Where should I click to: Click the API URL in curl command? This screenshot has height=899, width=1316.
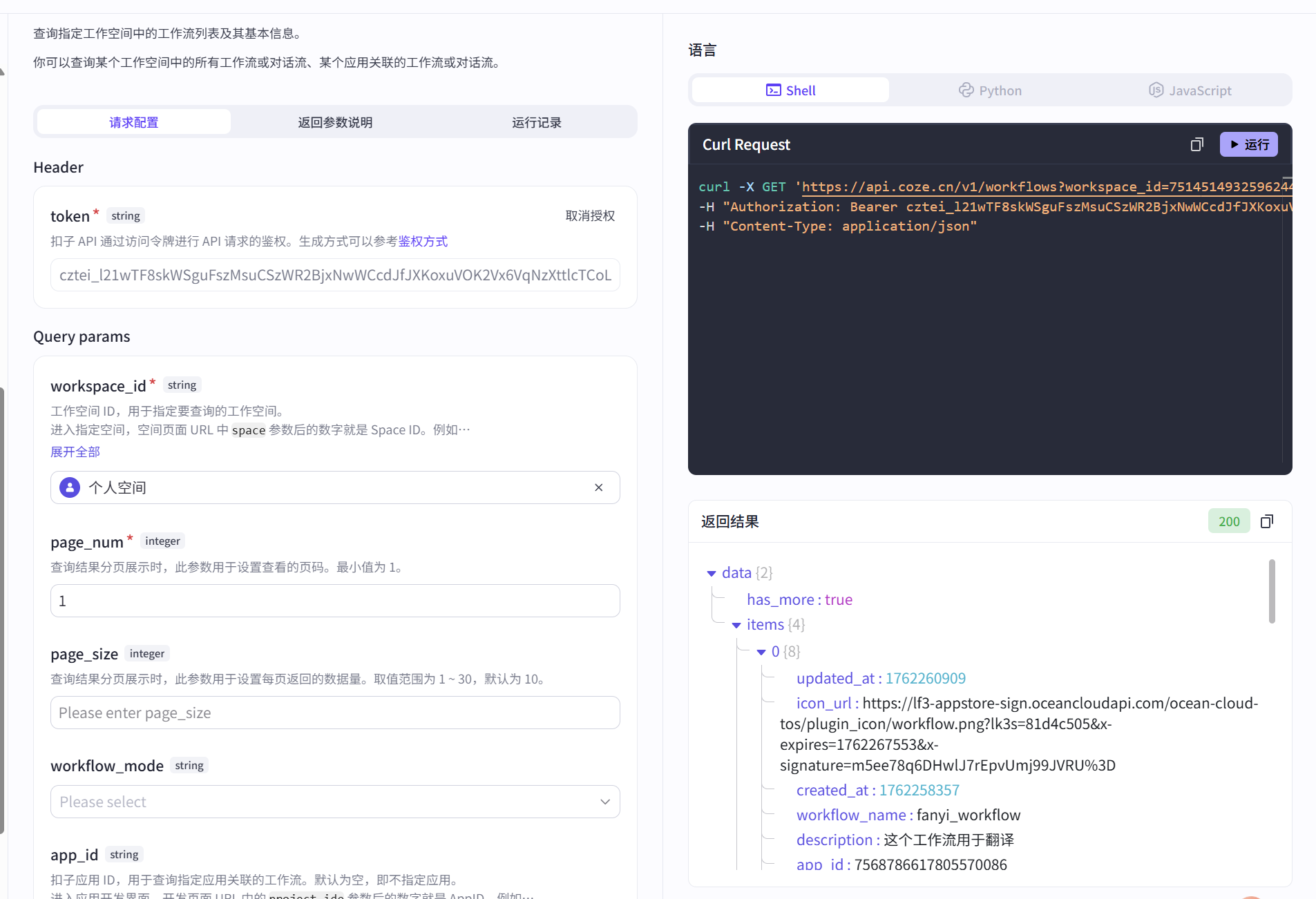coord(1047,186)
